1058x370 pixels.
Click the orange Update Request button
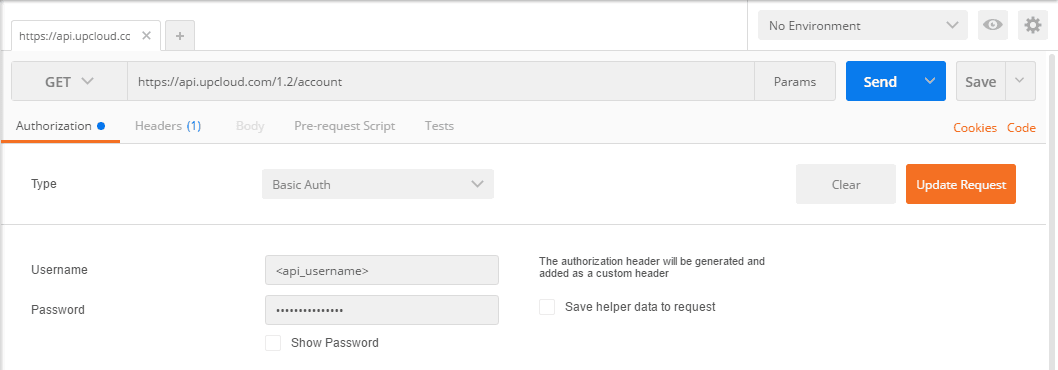pyautogui.click(x=961, y=184)
